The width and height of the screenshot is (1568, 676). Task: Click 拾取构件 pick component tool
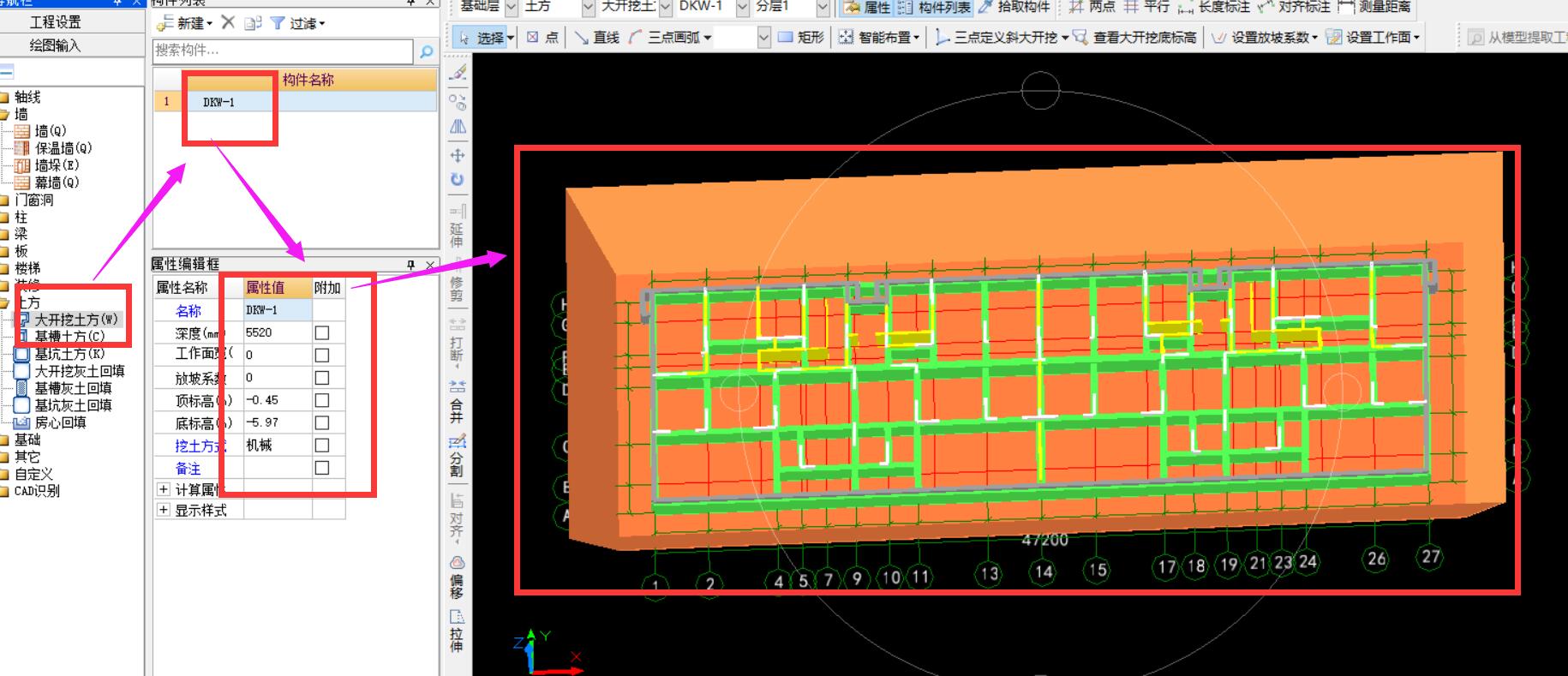pos(1014,7)
